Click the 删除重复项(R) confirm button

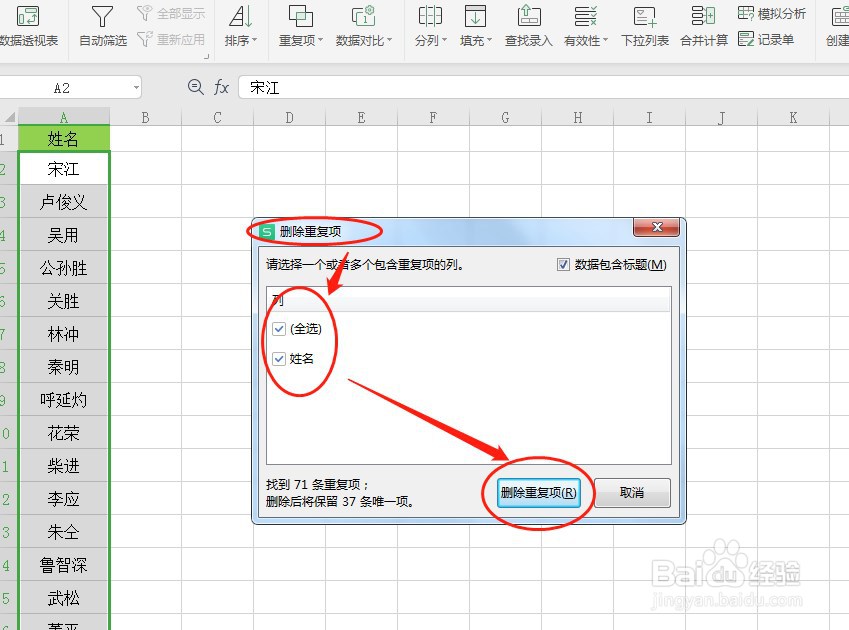tap(538, 492)
